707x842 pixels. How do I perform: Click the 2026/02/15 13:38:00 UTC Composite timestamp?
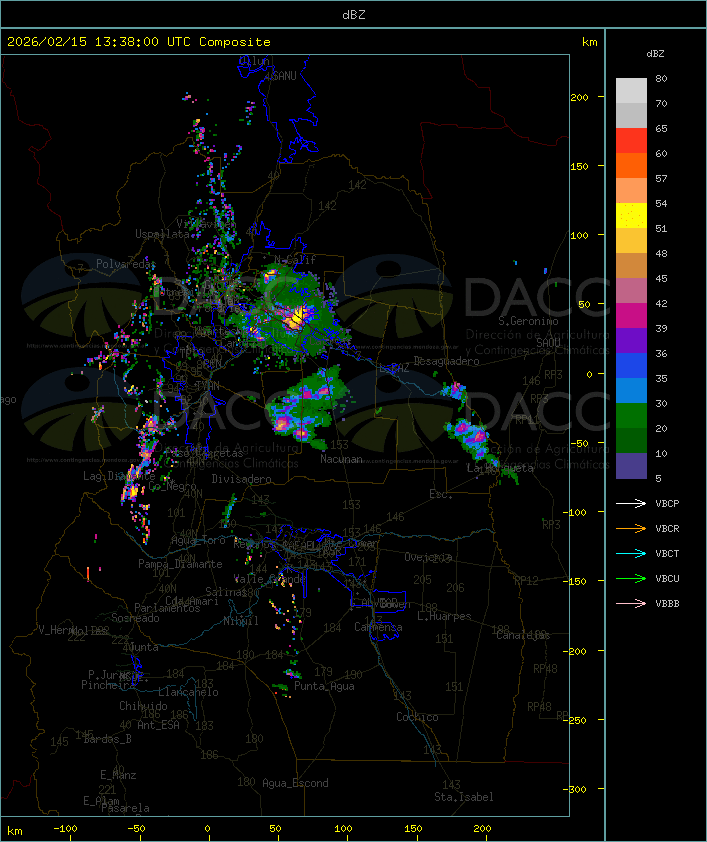[x=139, y=42]
